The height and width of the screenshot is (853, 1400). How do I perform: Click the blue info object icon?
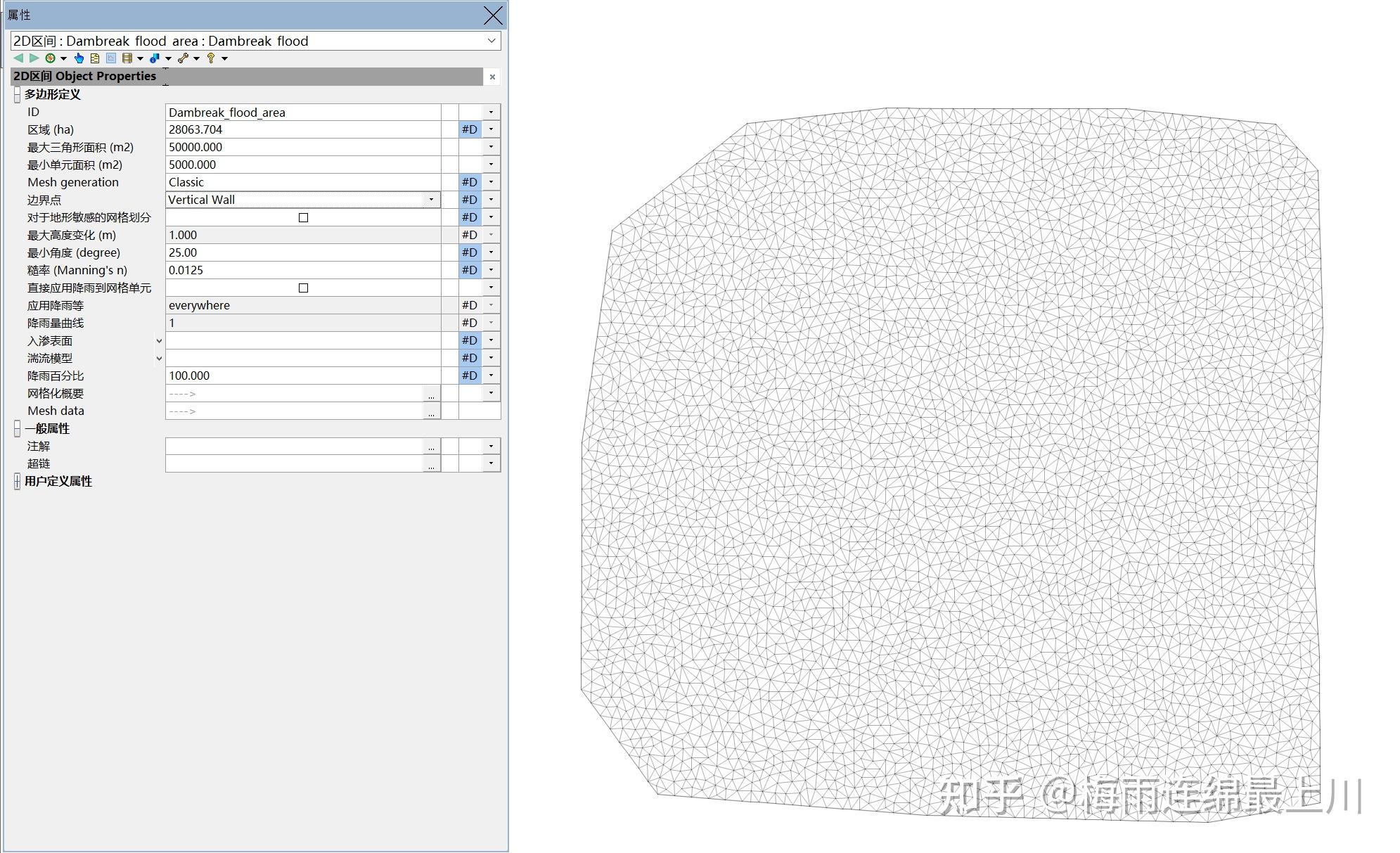click(155, 58)
